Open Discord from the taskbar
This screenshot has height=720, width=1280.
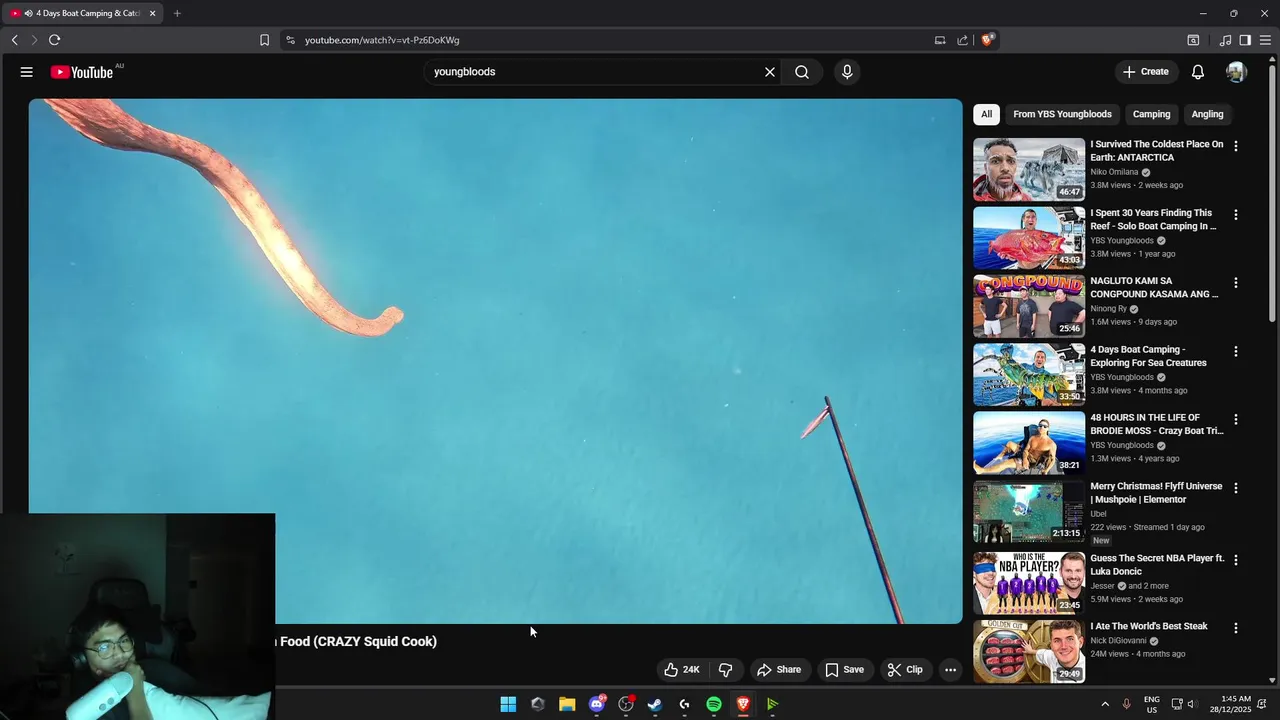coord(597,704)
